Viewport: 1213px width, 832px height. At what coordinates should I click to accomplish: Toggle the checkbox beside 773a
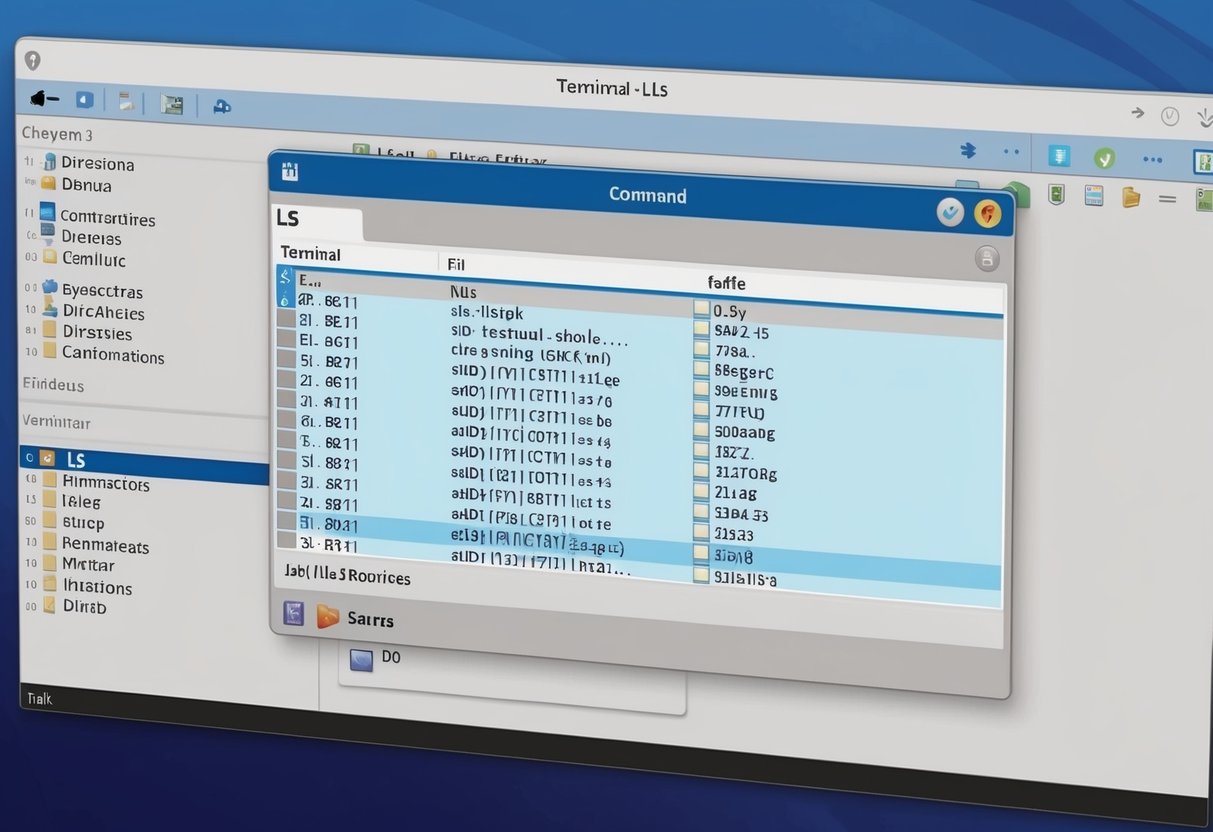coord(702,350)
